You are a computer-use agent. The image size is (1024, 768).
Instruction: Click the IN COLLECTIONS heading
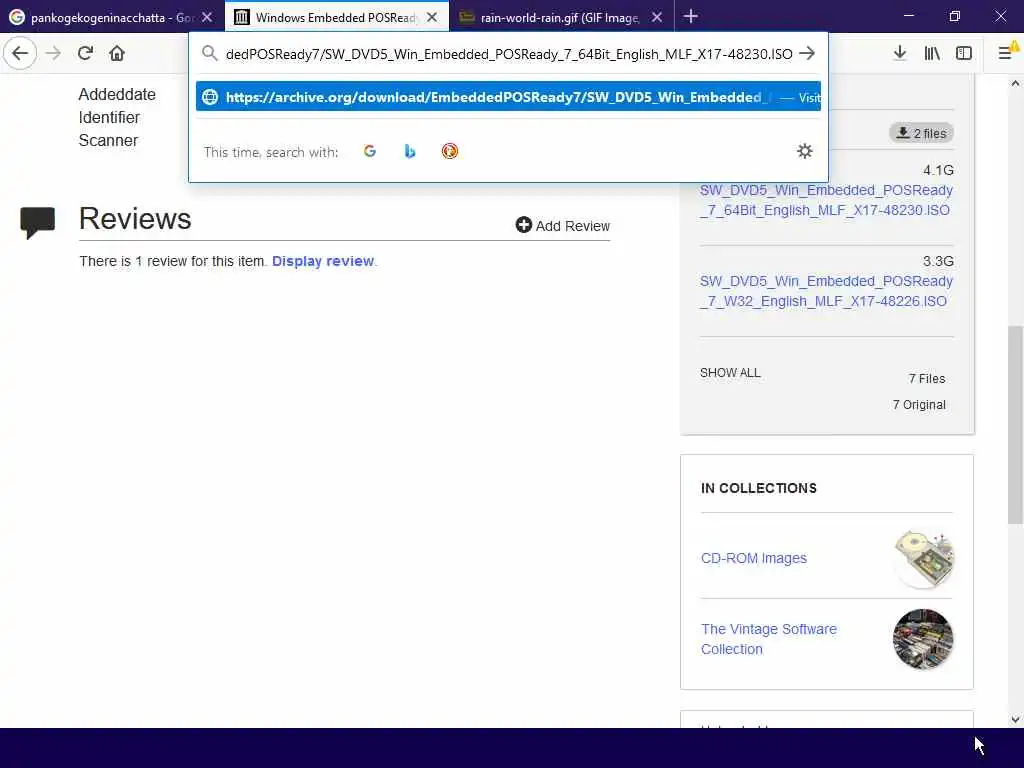coord(759,488)
